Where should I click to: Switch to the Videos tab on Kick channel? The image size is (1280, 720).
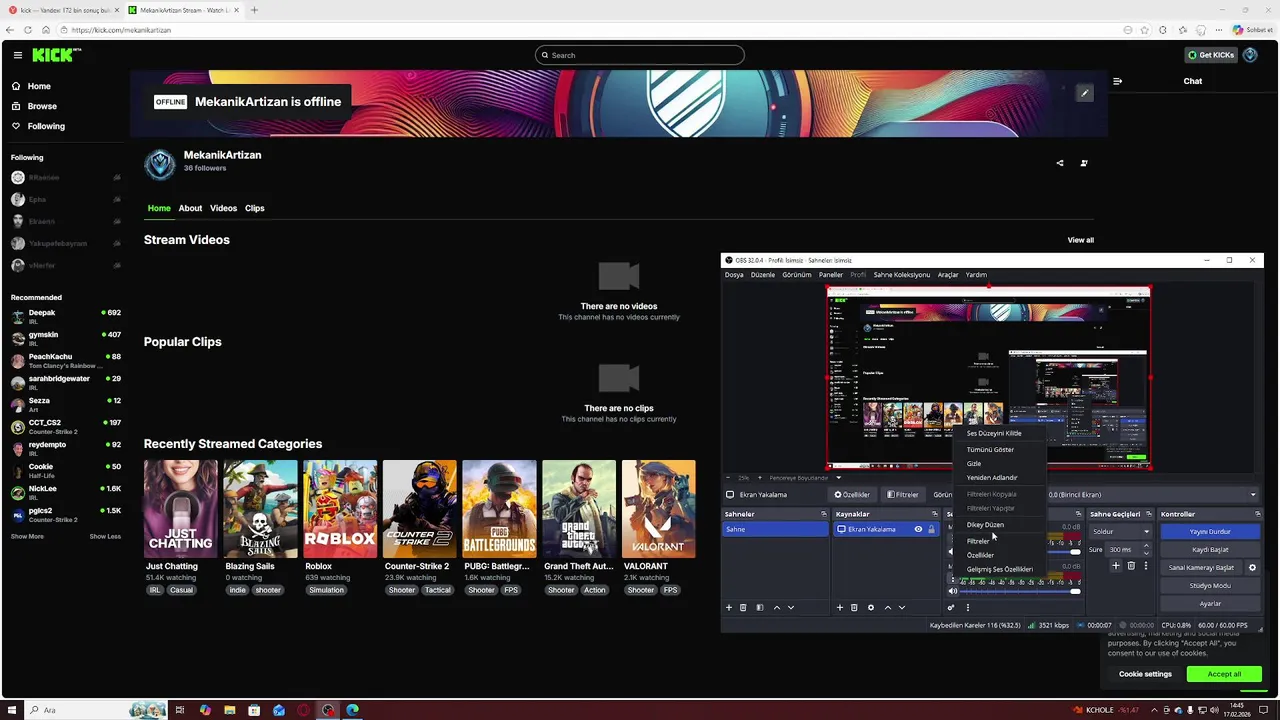click(x=223, y=208)
